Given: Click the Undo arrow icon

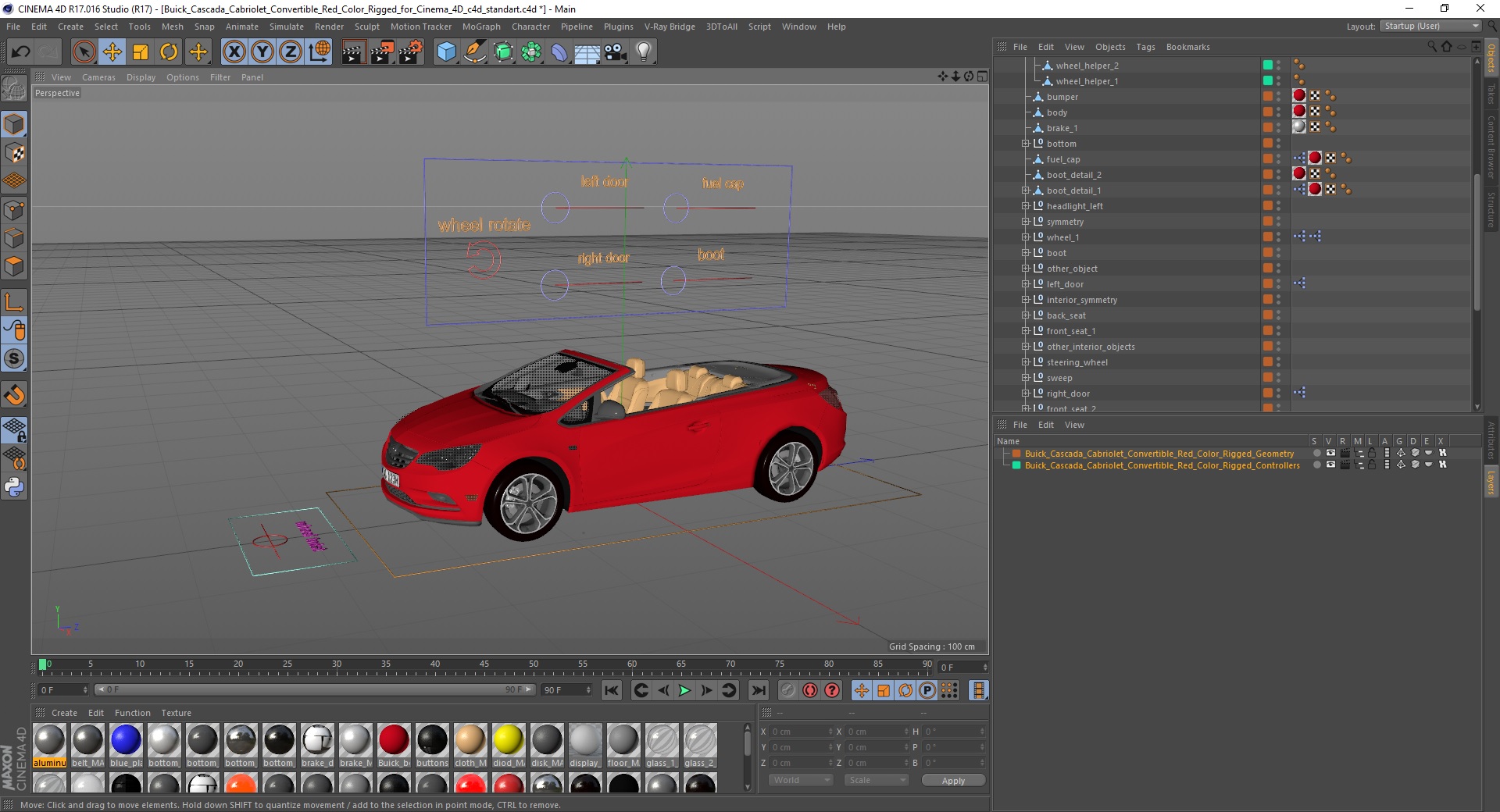Looking at the screenshot, I should pyautogui.click(x=21, y=52).
